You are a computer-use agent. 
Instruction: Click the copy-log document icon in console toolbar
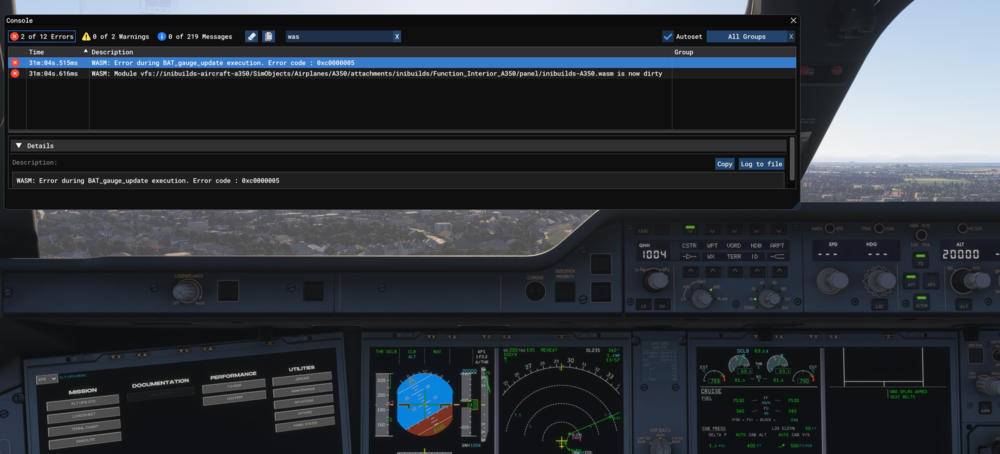click(268, 36)
